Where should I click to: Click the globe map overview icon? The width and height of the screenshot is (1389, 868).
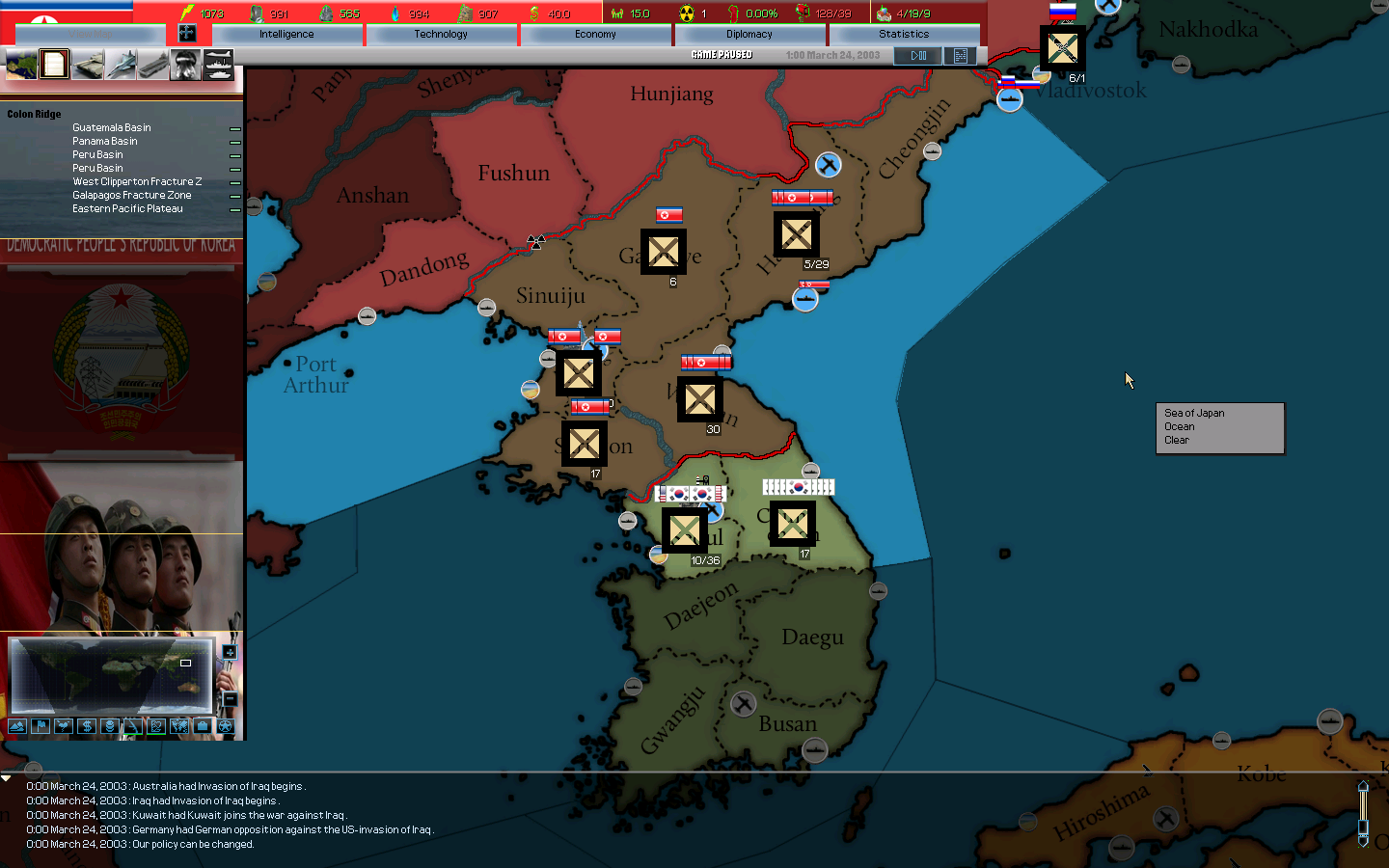[x=21, y=64]
